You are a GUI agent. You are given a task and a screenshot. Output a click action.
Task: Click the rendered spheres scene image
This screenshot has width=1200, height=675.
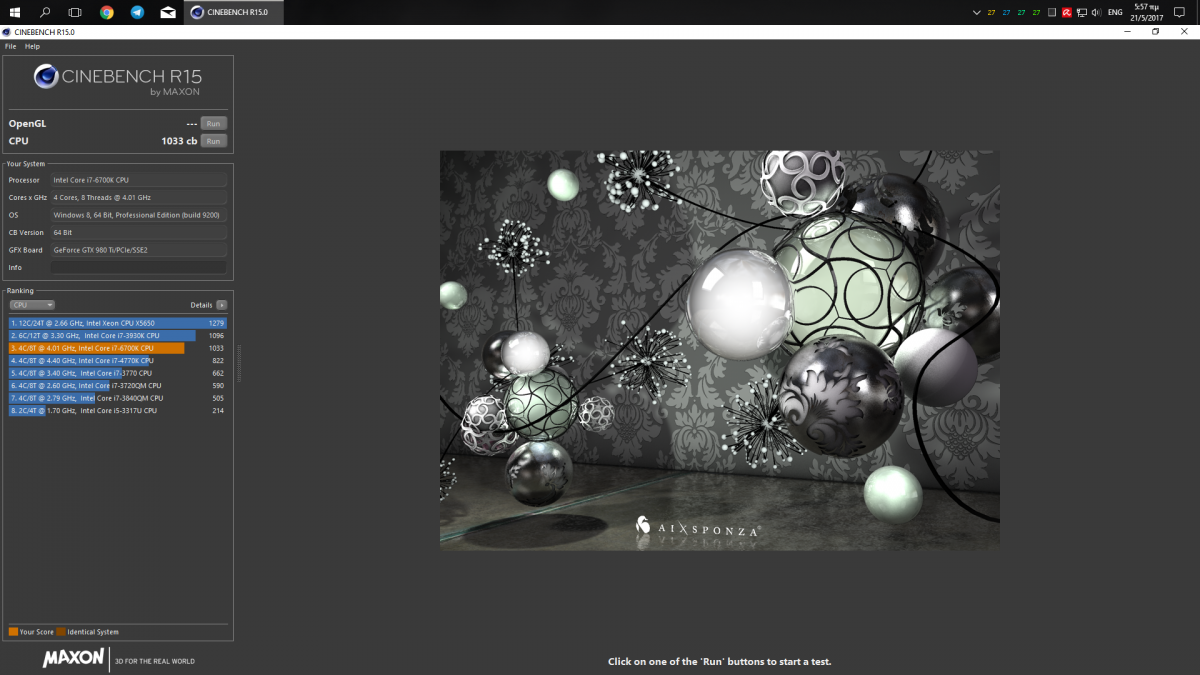coord(720,350)
